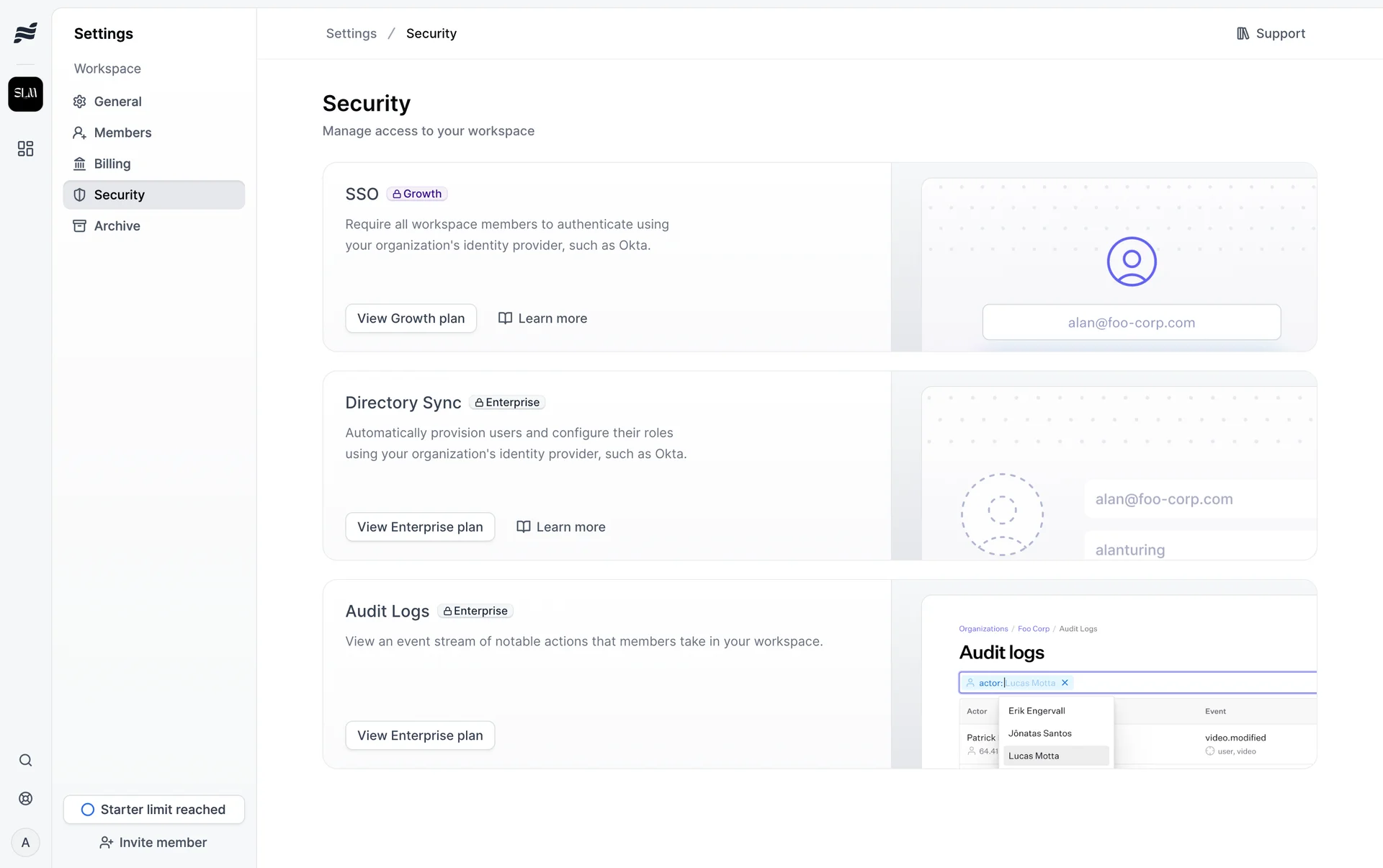Viewport: 1383px width, 868px height.
Task: Open the Members settings page
Action: coord(122,133)
